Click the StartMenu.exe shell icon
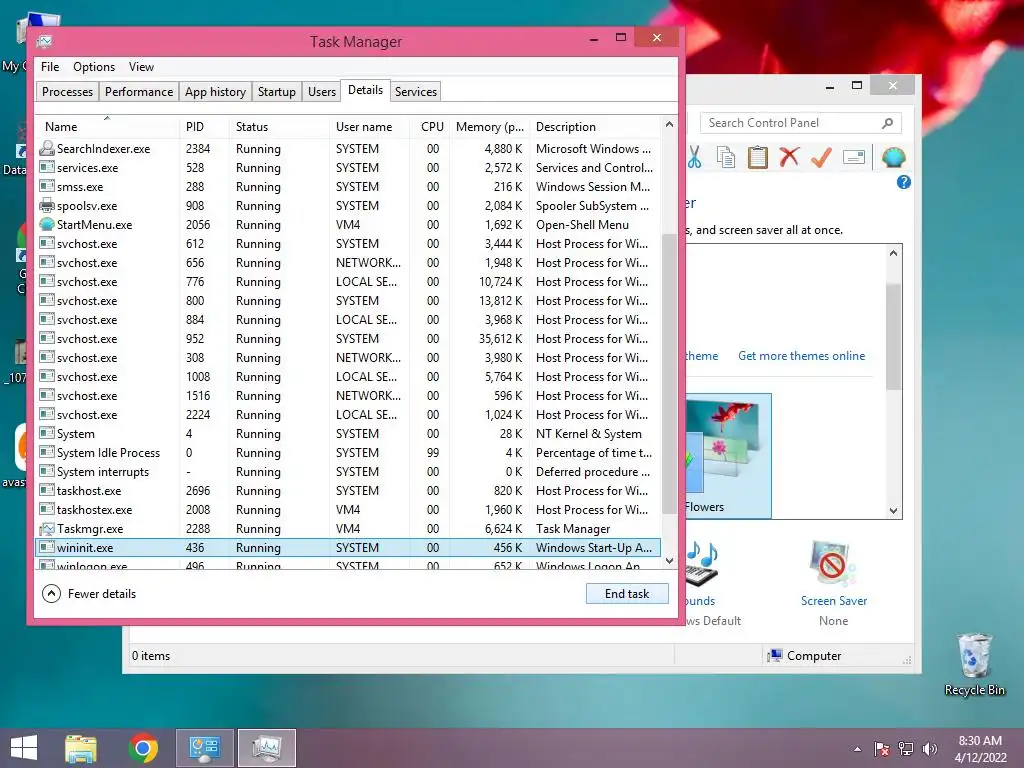The width and height of the screenshot is (1024, 768). pos(46,225)
